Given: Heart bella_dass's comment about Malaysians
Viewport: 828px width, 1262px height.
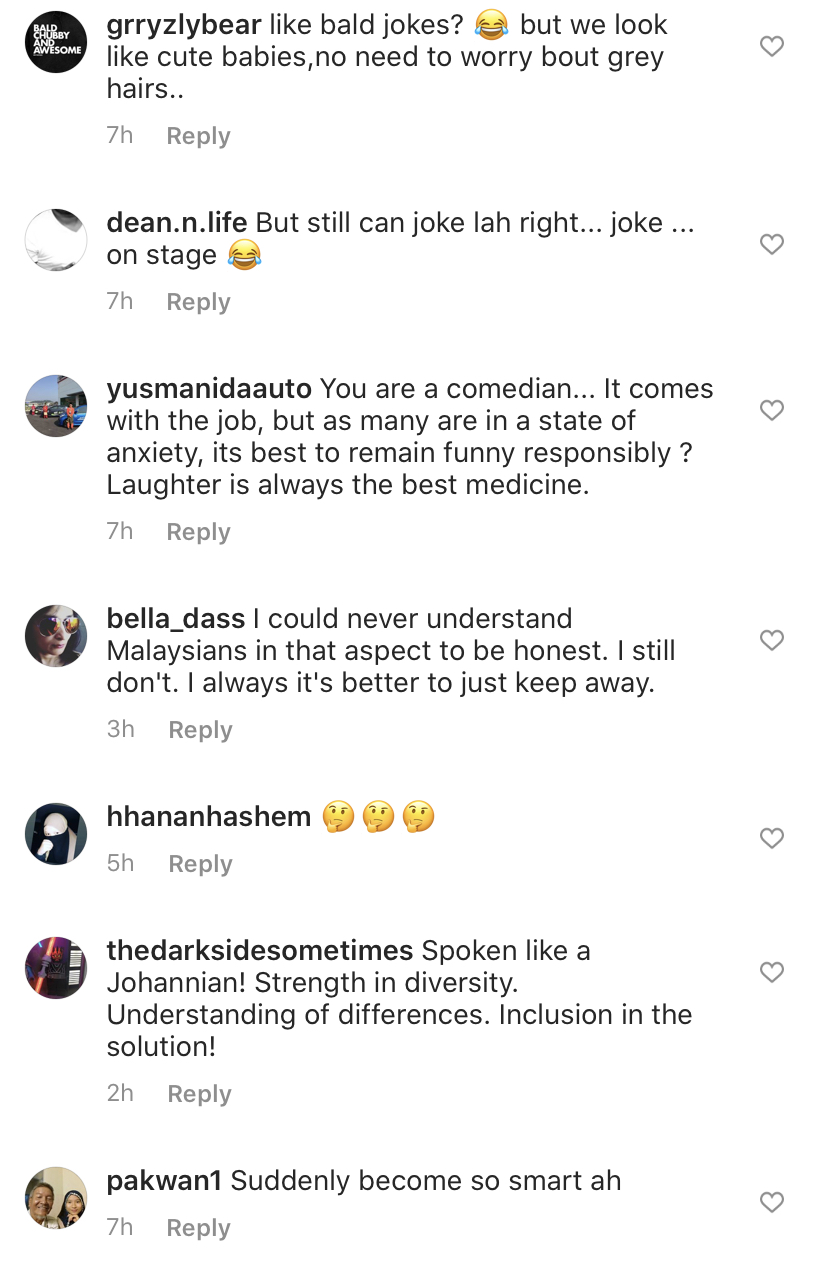Looking at the screenshot, I should [772, 640].
